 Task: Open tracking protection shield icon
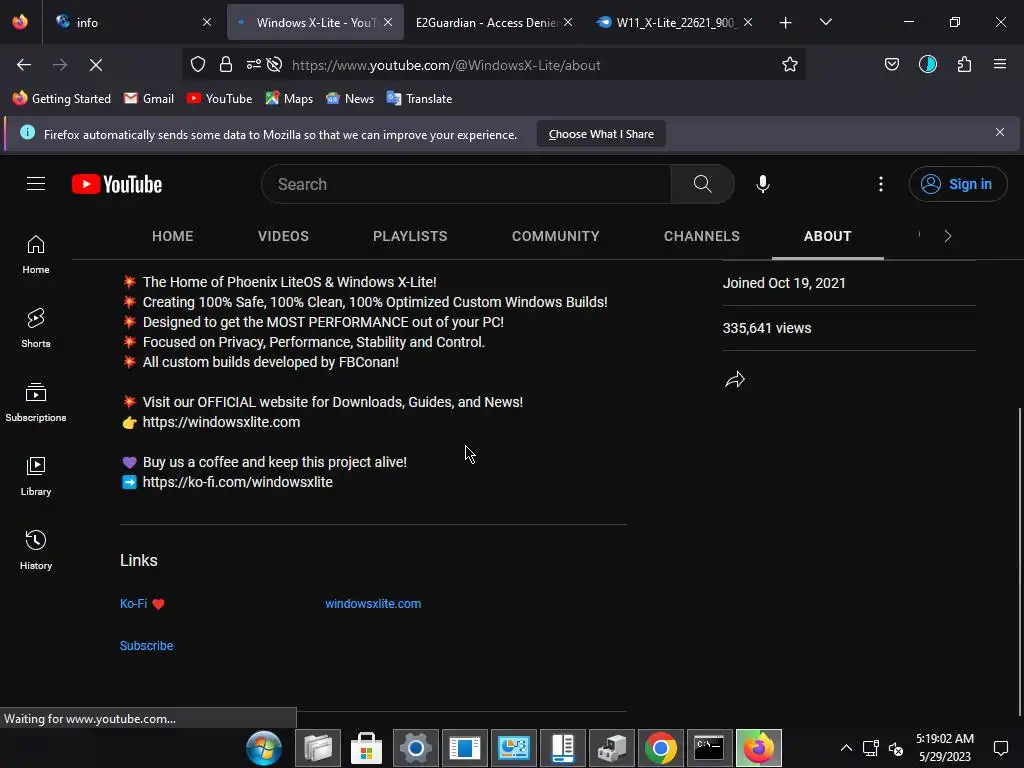[198, 64]
